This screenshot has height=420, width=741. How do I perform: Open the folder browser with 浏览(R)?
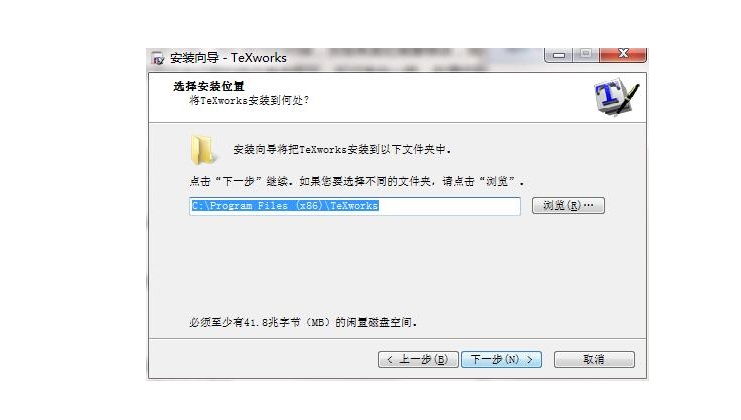tap(568, 206)
